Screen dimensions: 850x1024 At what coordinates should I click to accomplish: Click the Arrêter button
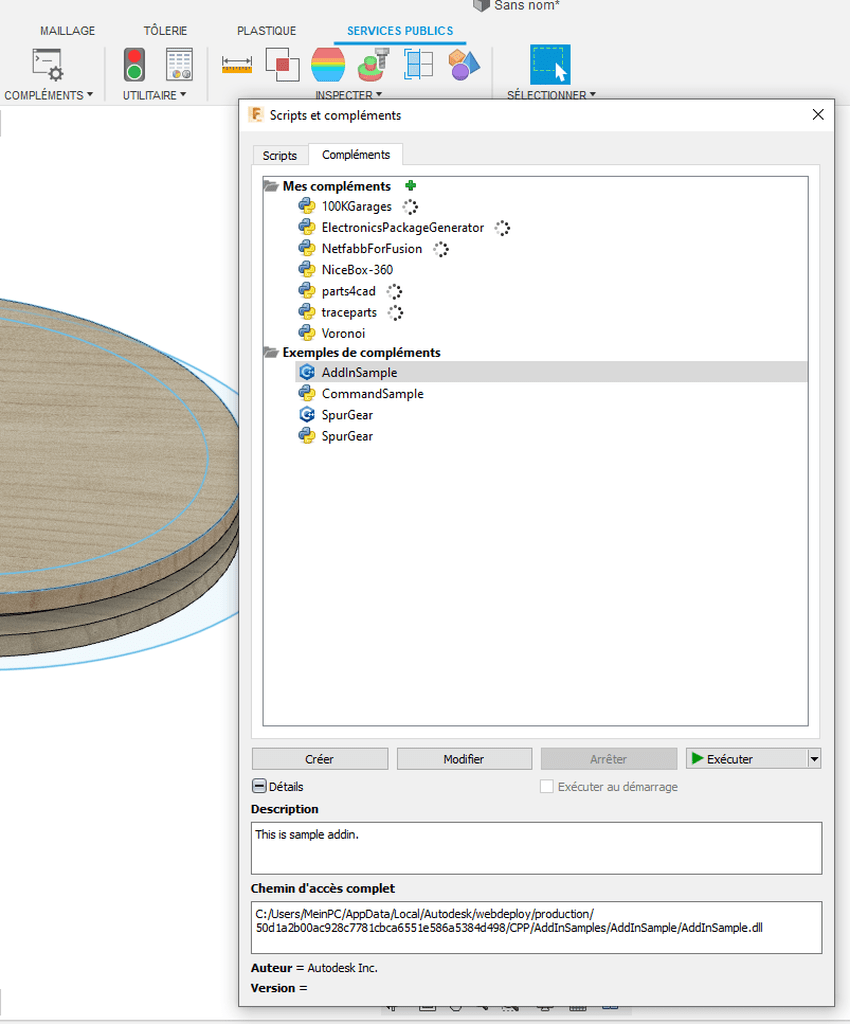click(608, 759)
